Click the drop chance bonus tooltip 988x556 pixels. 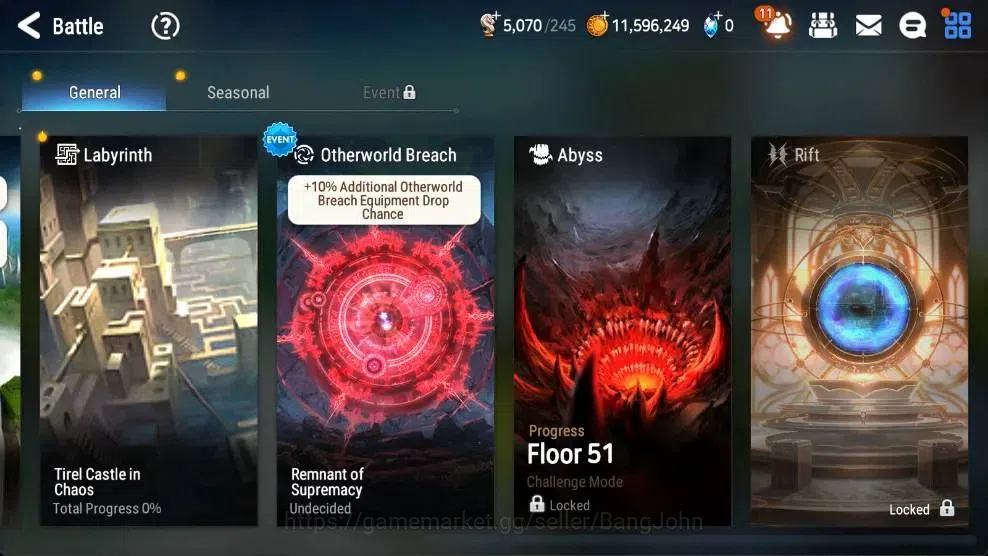pyautogui.click(x=384, y=200)
